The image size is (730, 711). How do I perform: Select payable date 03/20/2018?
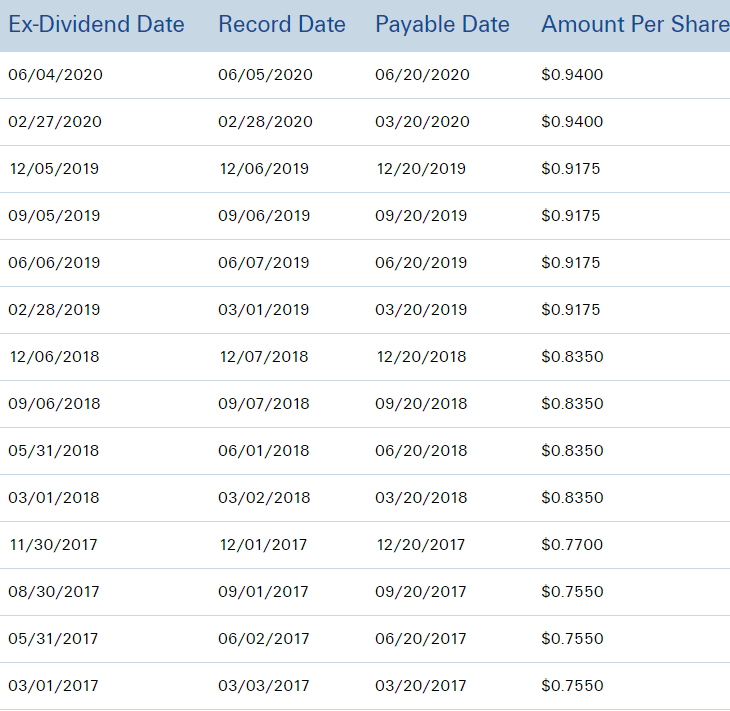click(x=421, y=498)
